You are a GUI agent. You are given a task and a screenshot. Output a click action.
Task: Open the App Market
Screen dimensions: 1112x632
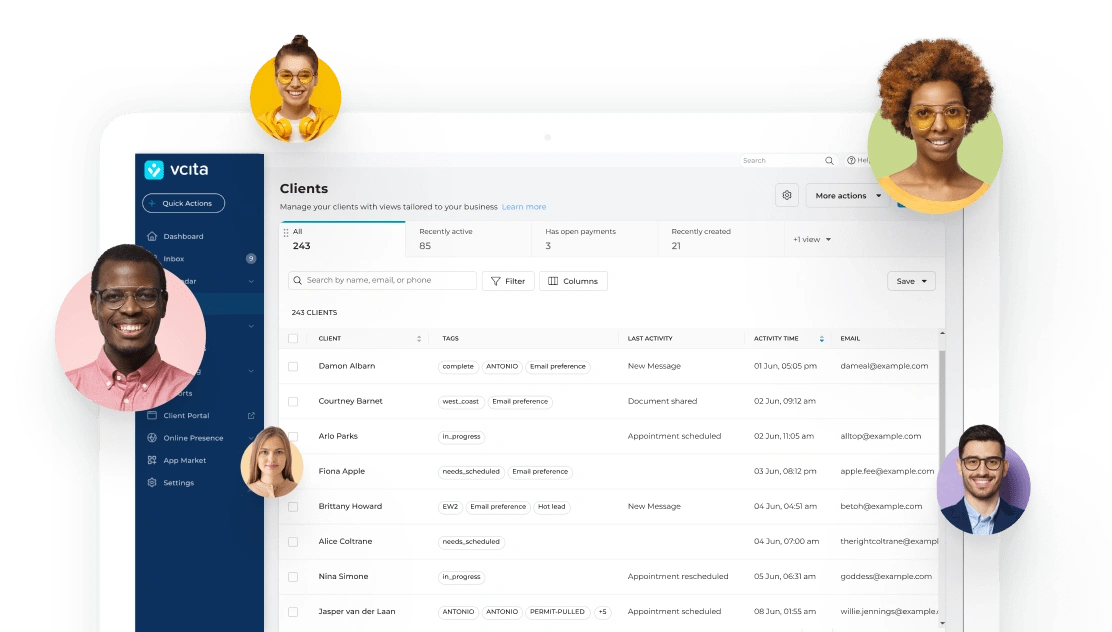point(186,460)
